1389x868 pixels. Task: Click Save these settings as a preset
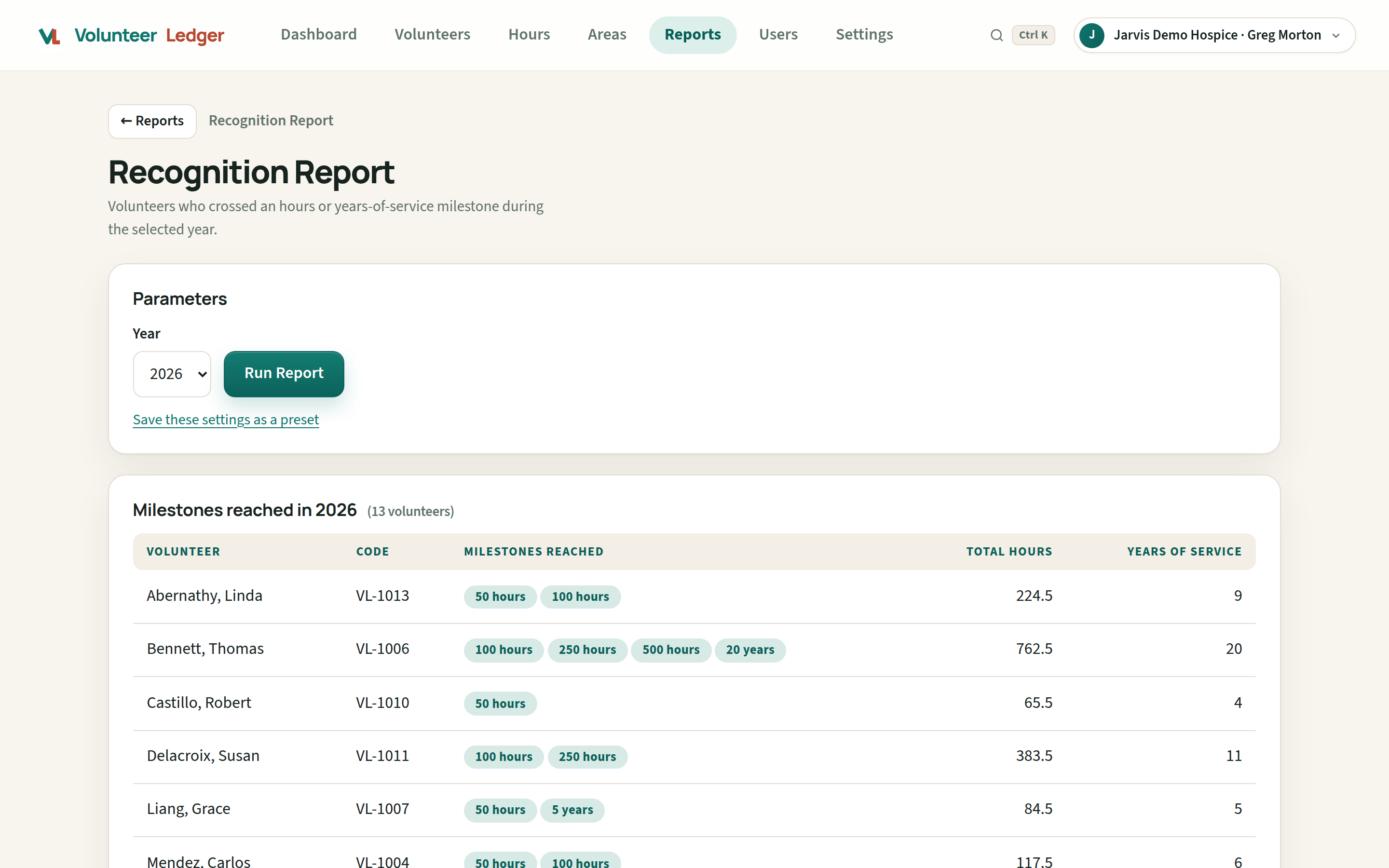point(226,420)
